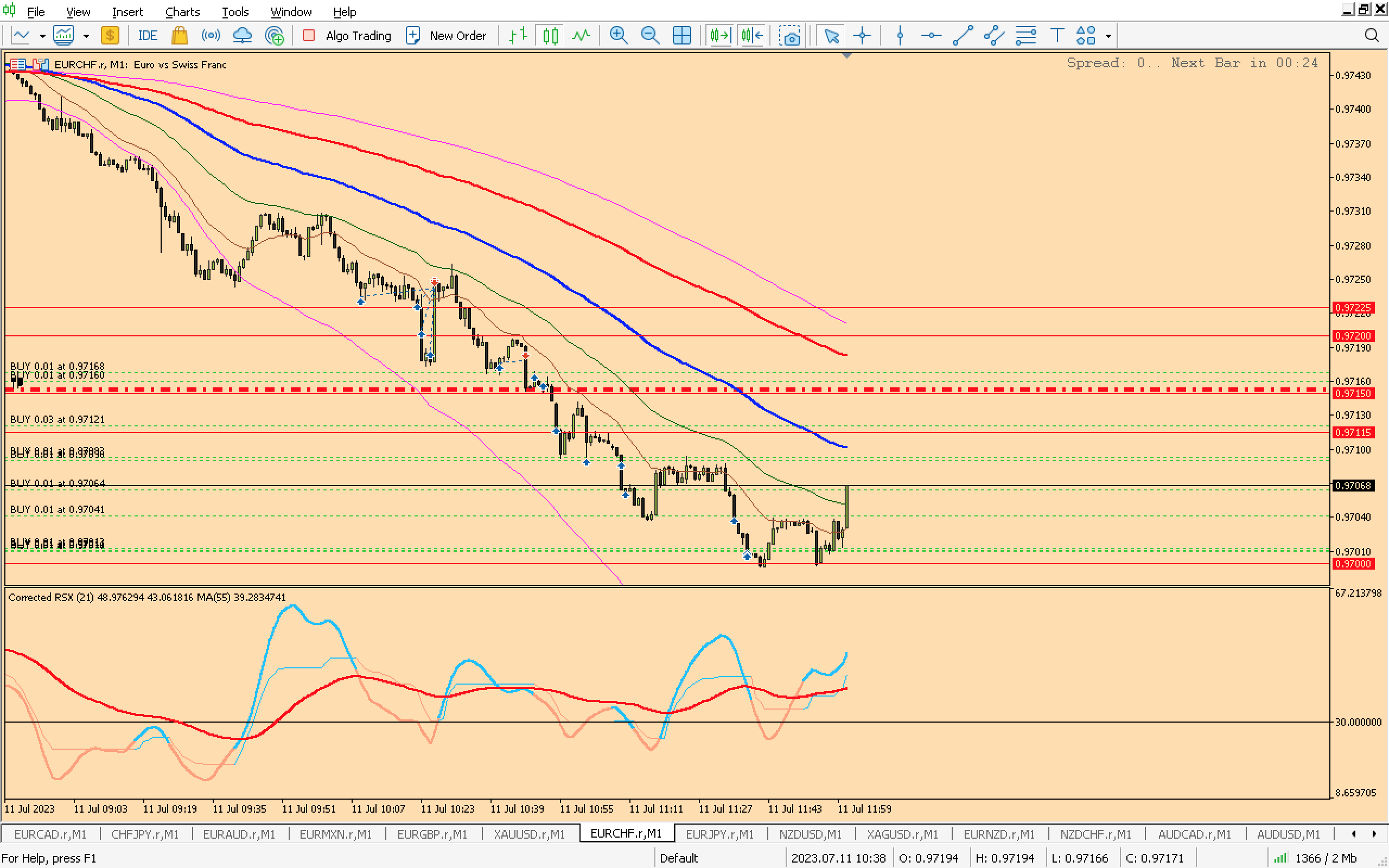
Task: Enable chart auto-scroll to latest bar
Action: pos(720,36)
